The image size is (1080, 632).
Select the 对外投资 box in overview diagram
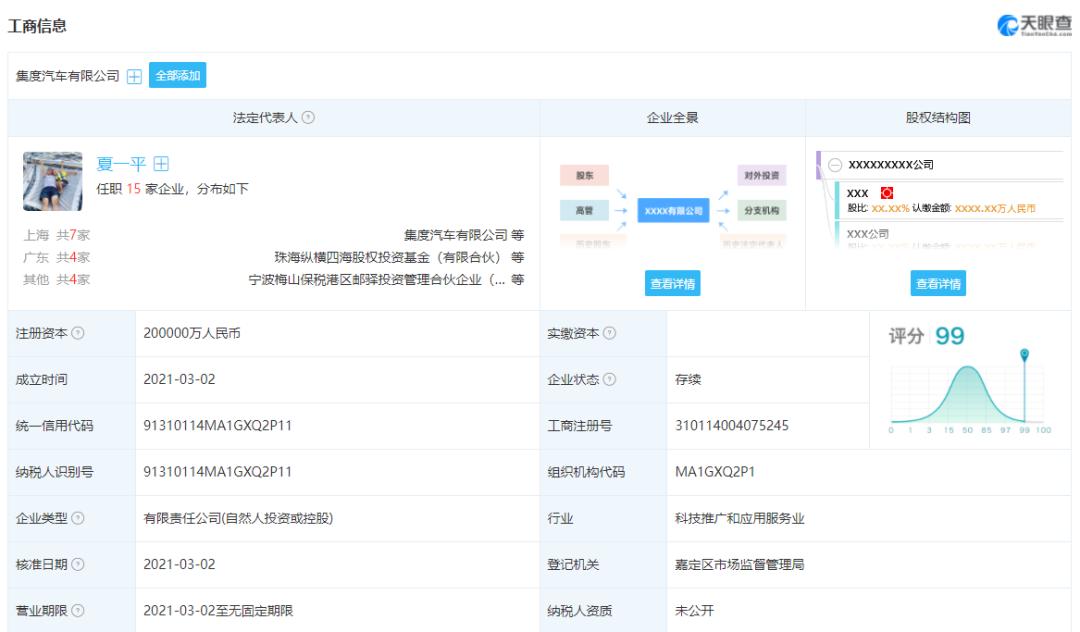pyautogui.click(x=762, y=177)
